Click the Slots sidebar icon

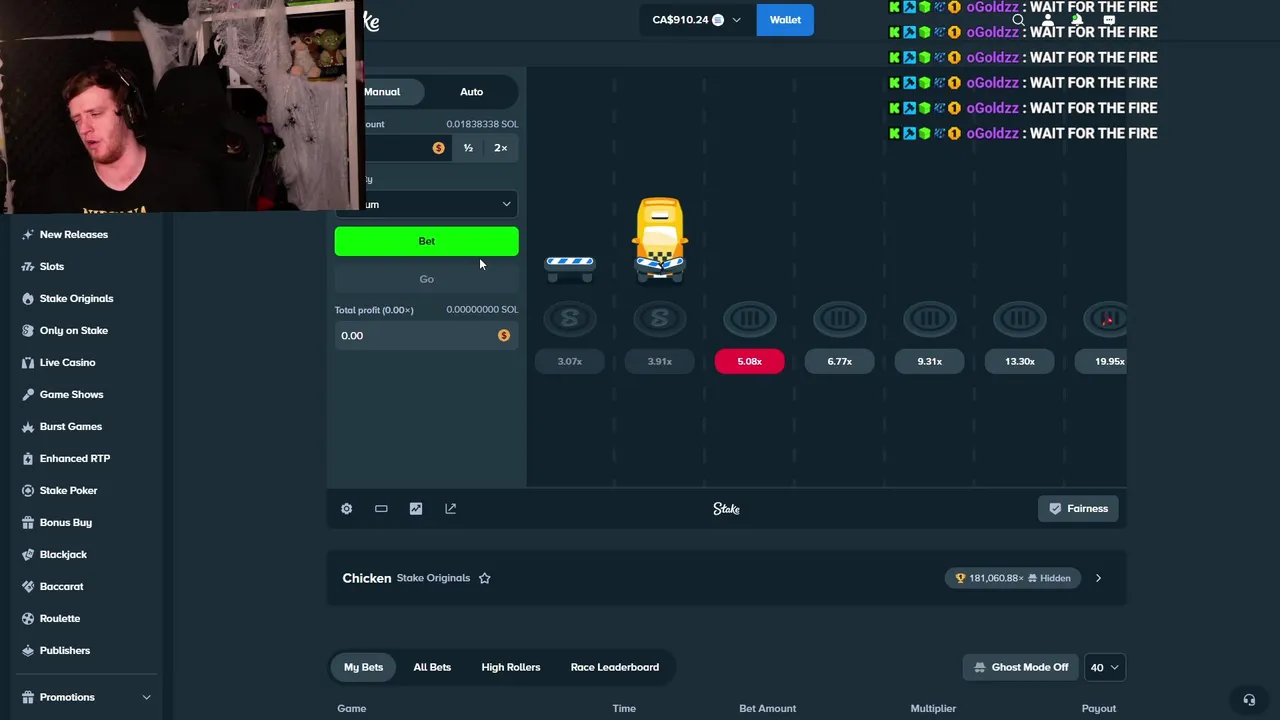pos(28,266)
